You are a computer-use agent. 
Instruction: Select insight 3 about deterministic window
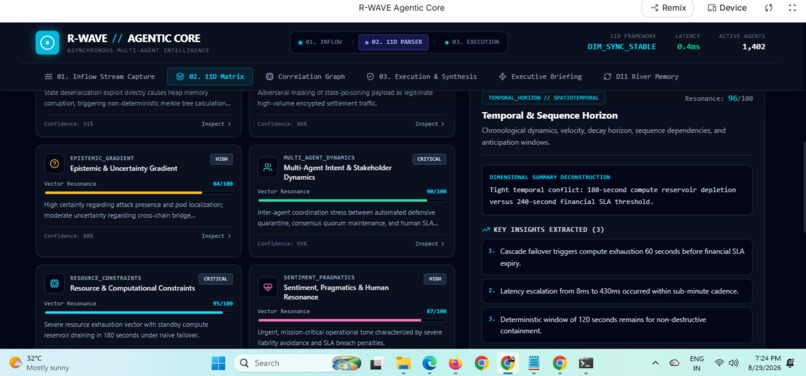coord(617,325)
